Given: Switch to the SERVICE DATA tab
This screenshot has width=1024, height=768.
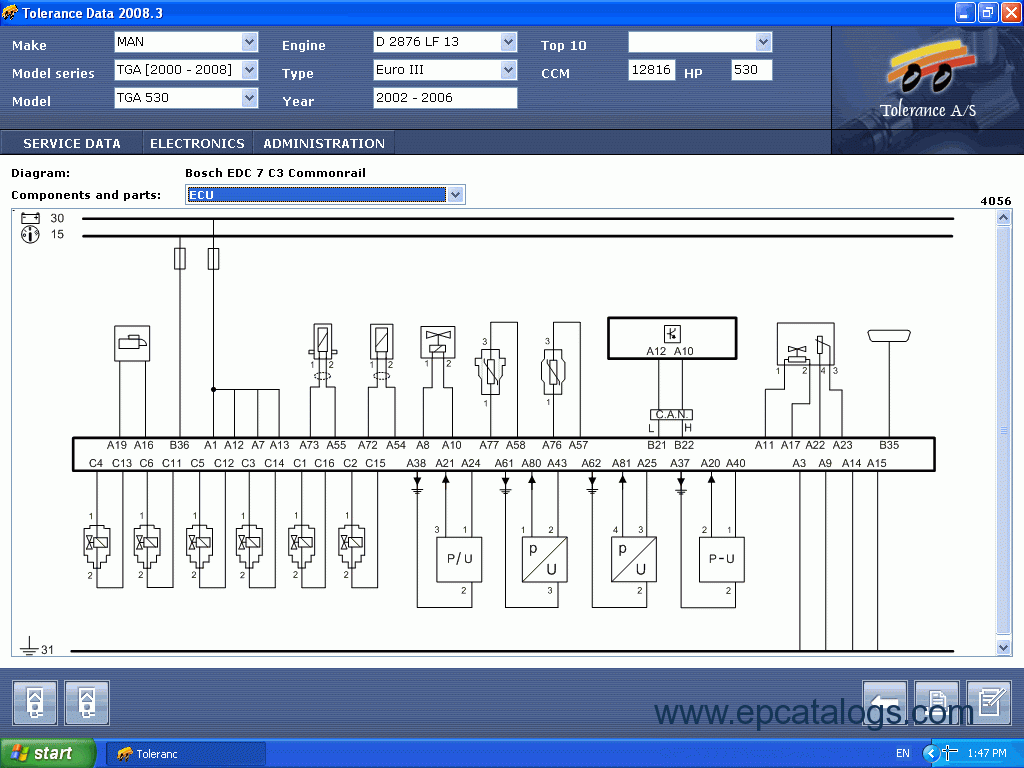Looking at the screenshot, I should 72,144.
